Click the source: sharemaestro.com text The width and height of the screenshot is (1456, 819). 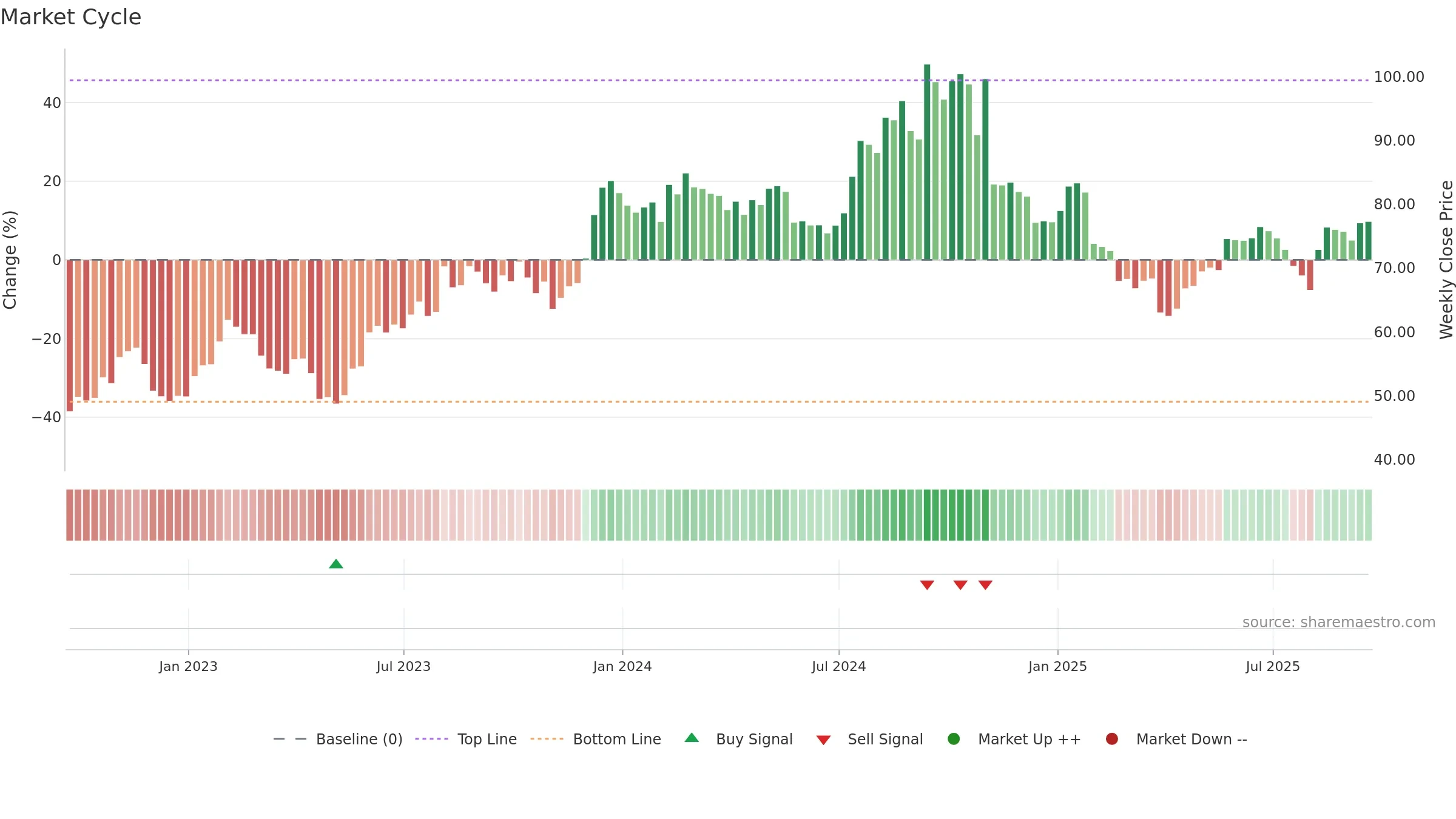click(1339, 622)
